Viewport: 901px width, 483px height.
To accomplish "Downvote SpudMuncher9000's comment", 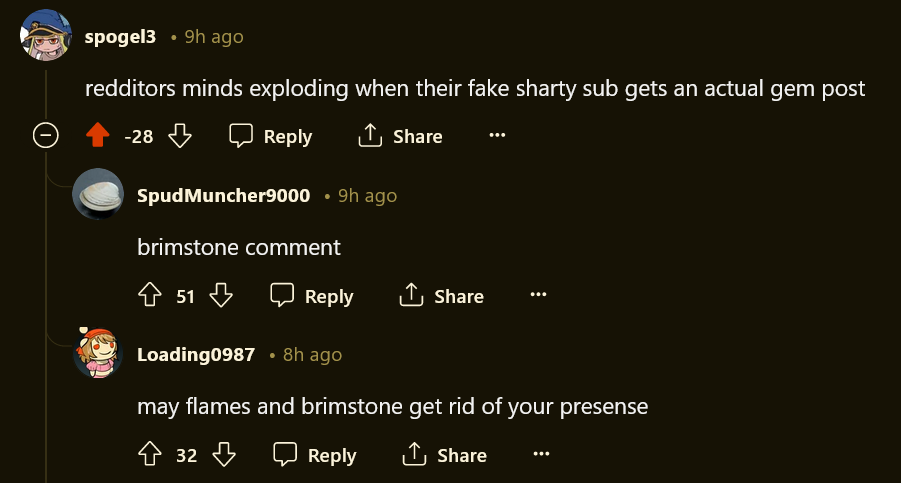I will point(221,296).
